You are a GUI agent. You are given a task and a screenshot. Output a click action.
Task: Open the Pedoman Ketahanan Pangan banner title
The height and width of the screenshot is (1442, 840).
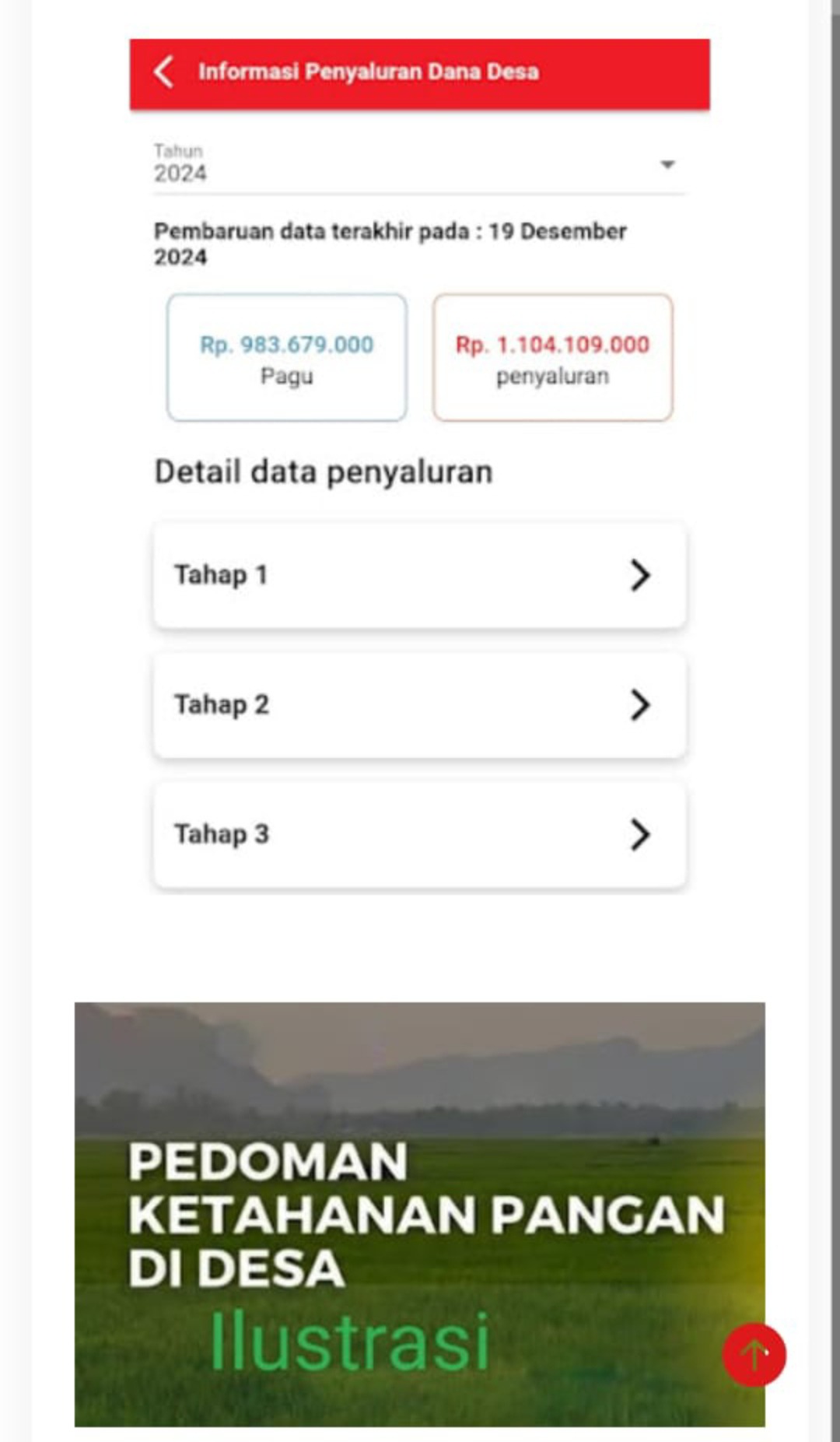click(426, 1214)
